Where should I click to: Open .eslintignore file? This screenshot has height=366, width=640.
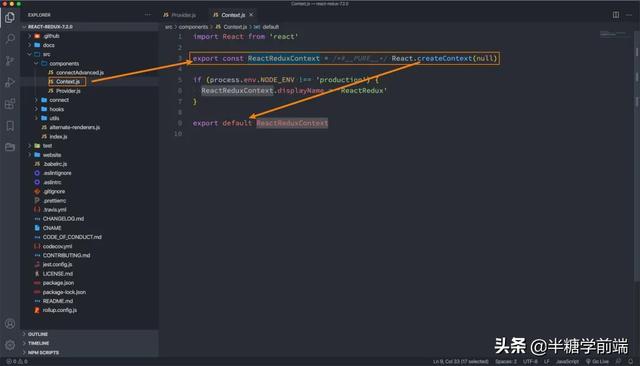[x=89, y=173]
